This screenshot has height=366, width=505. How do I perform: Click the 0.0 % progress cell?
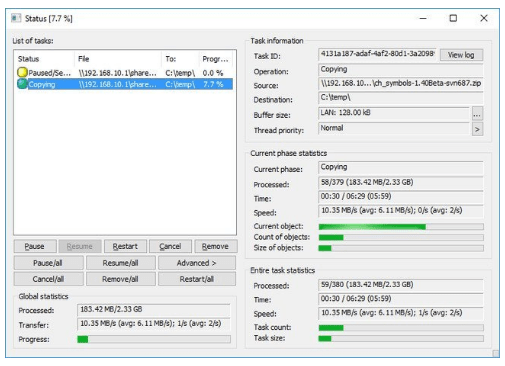pos(213,73)
